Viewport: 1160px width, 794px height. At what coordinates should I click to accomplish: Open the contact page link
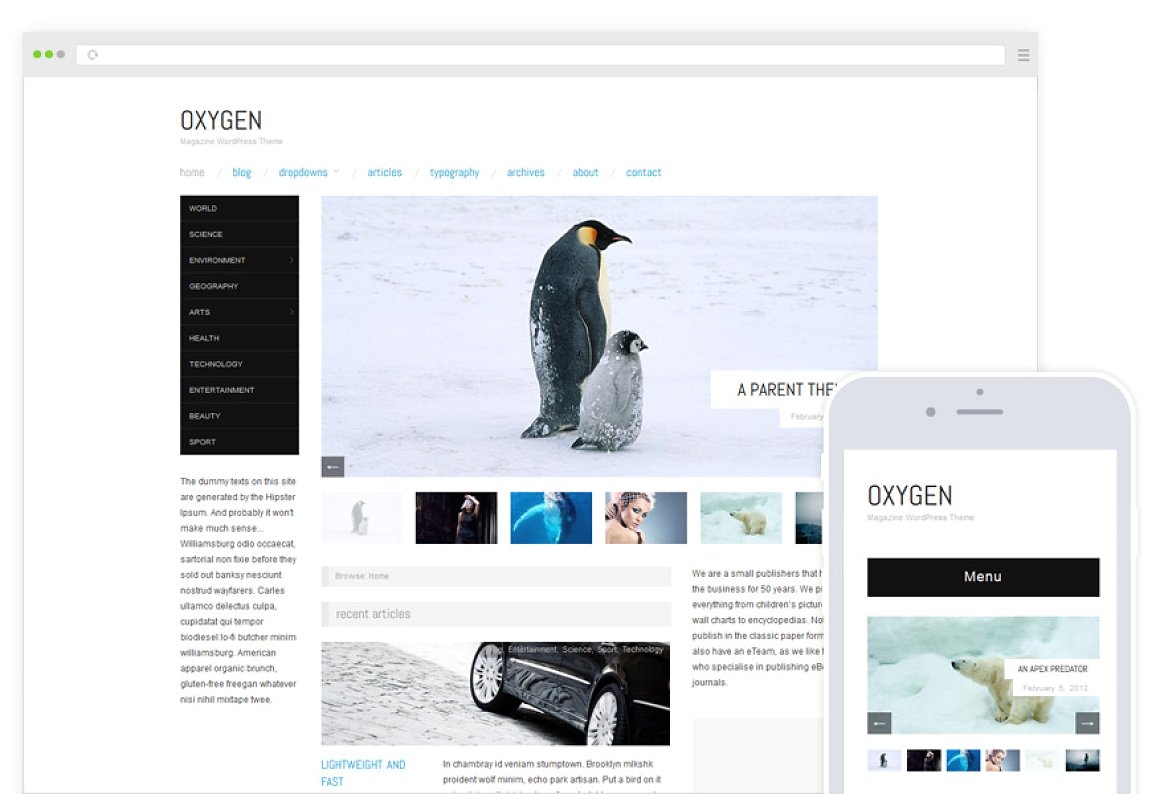coord(643,172)
